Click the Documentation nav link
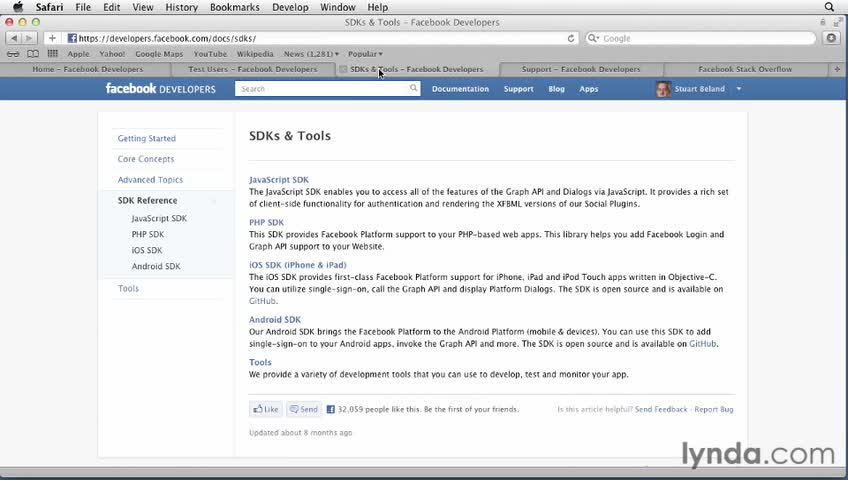This screenshot has height=480, width=848. (460, 89)
